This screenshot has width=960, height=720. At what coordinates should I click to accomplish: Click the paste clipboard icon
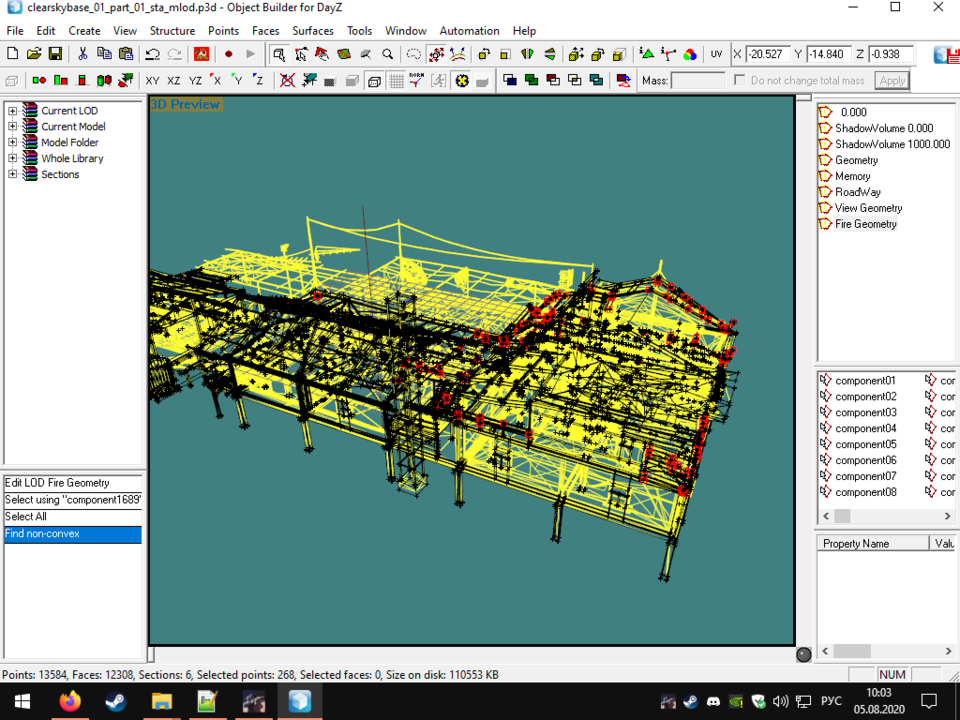(126, 54)
